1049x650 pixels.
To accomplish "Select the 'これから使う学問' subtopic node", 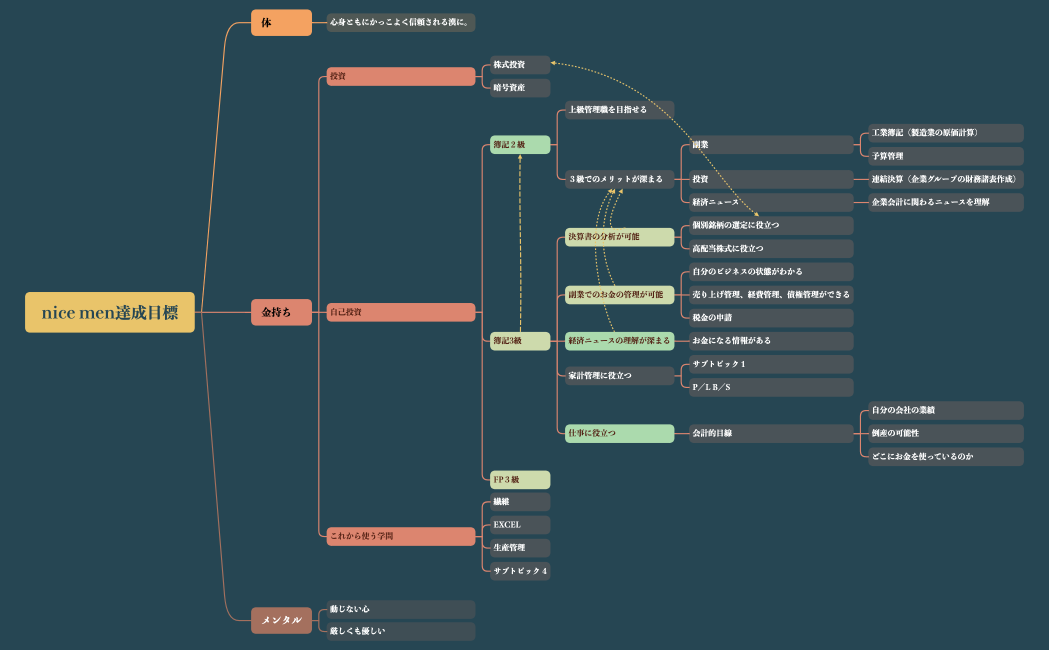I will click(401, 536).
